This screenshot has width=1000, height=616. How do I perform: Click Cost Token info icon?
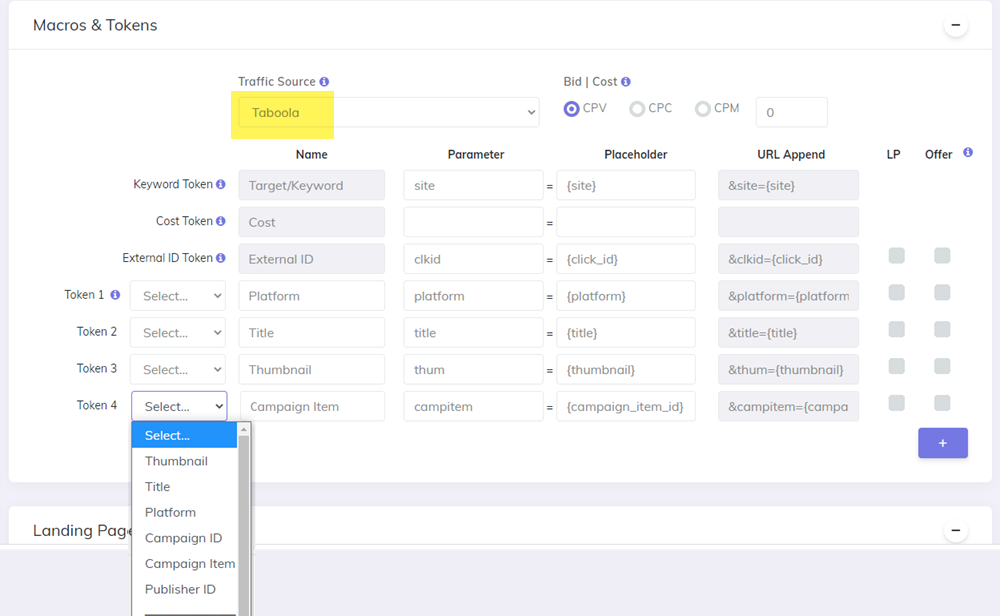[221, 222]
